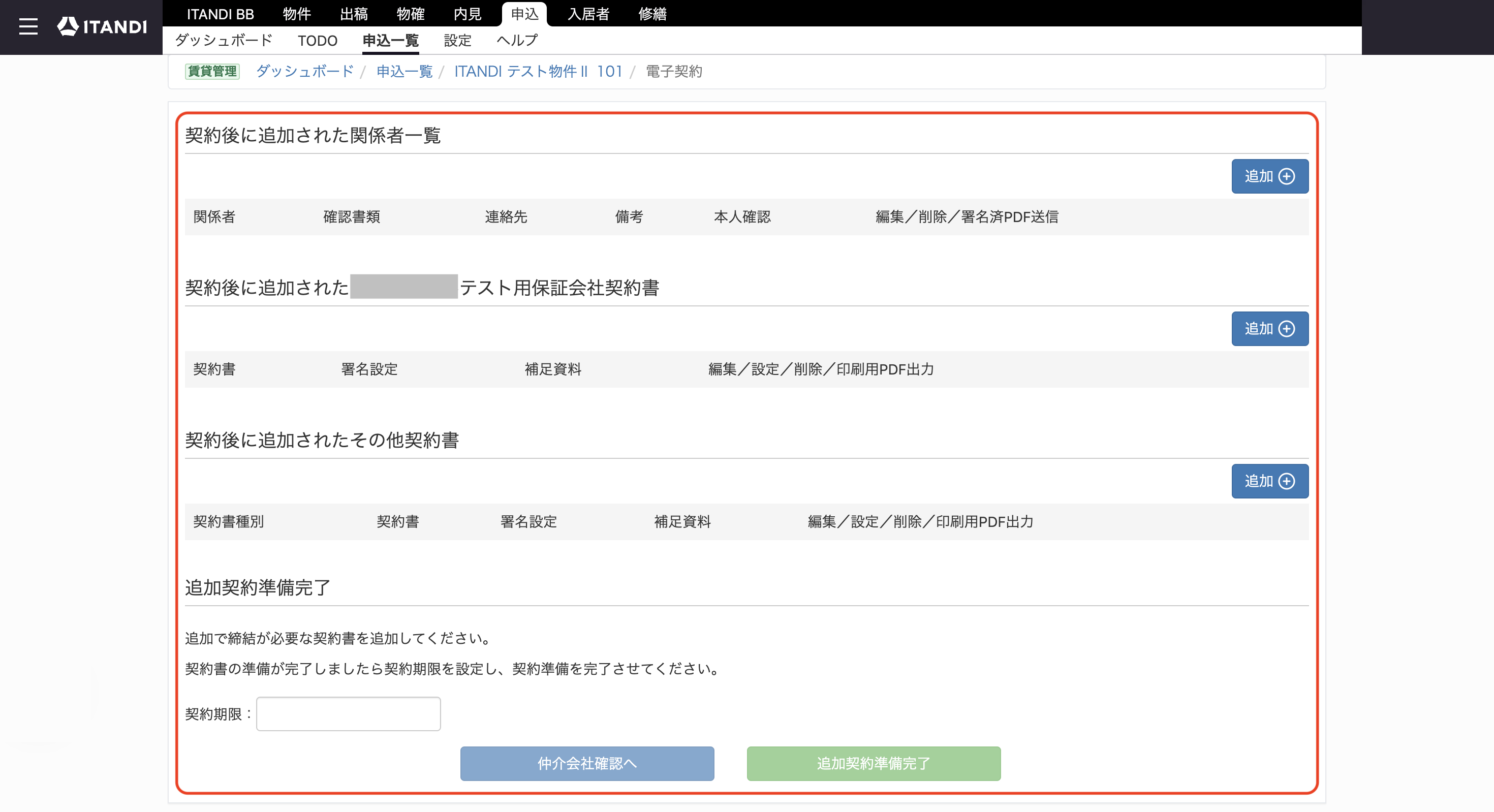Click the 追加契約準備完了 section heading

(x=258, y=587)
